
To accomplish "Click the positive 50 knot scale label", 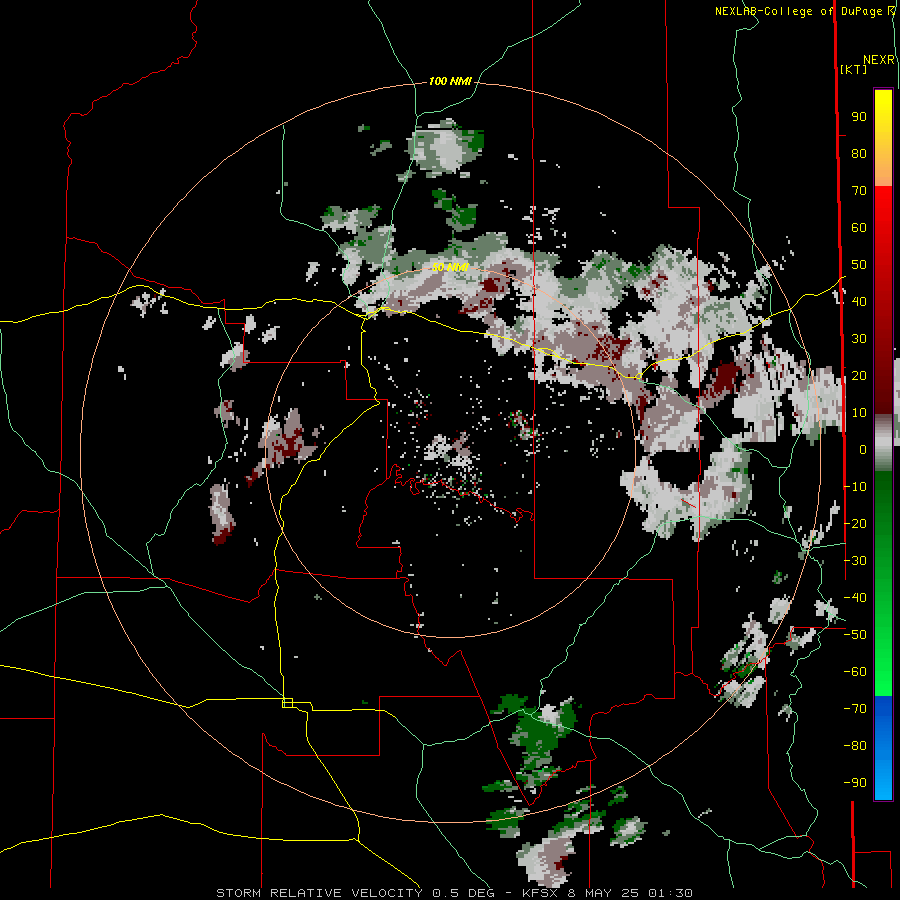I will pos(859,265).
